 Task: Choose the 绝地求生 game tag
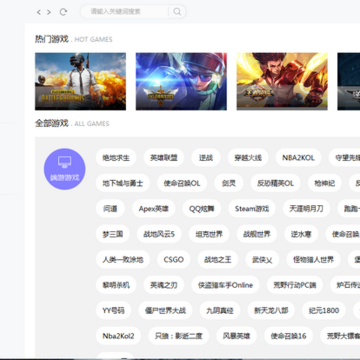pyautogui.click(x=116, y=158)
